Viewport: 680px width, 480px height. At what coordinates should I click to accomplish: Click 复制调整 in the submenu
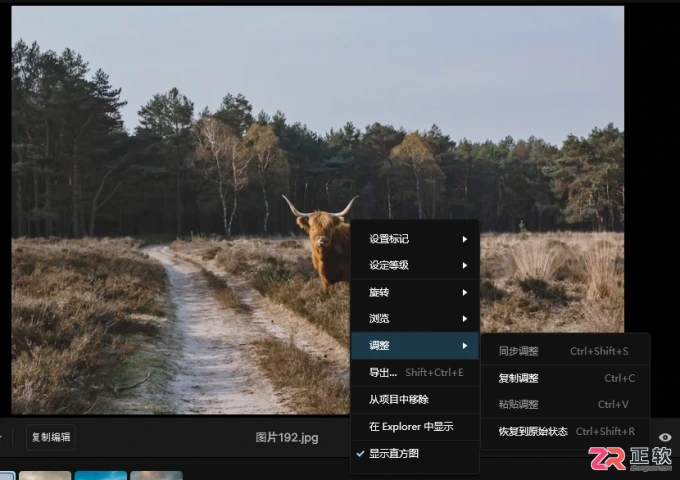565,378
